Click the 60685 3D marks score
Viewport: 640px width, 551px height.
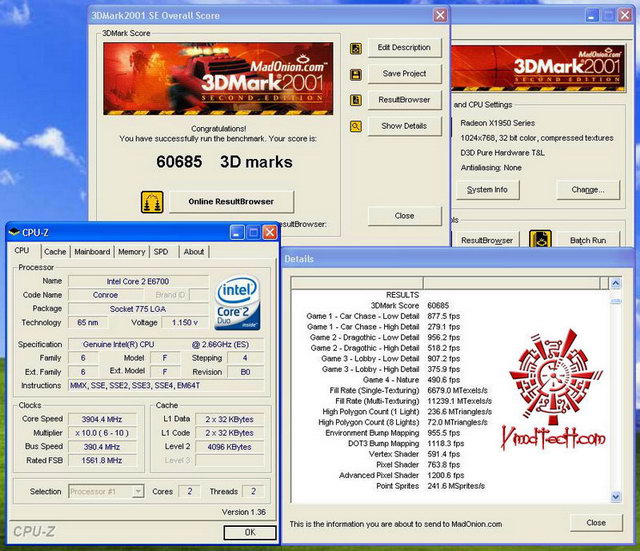[x=224, y=162]
